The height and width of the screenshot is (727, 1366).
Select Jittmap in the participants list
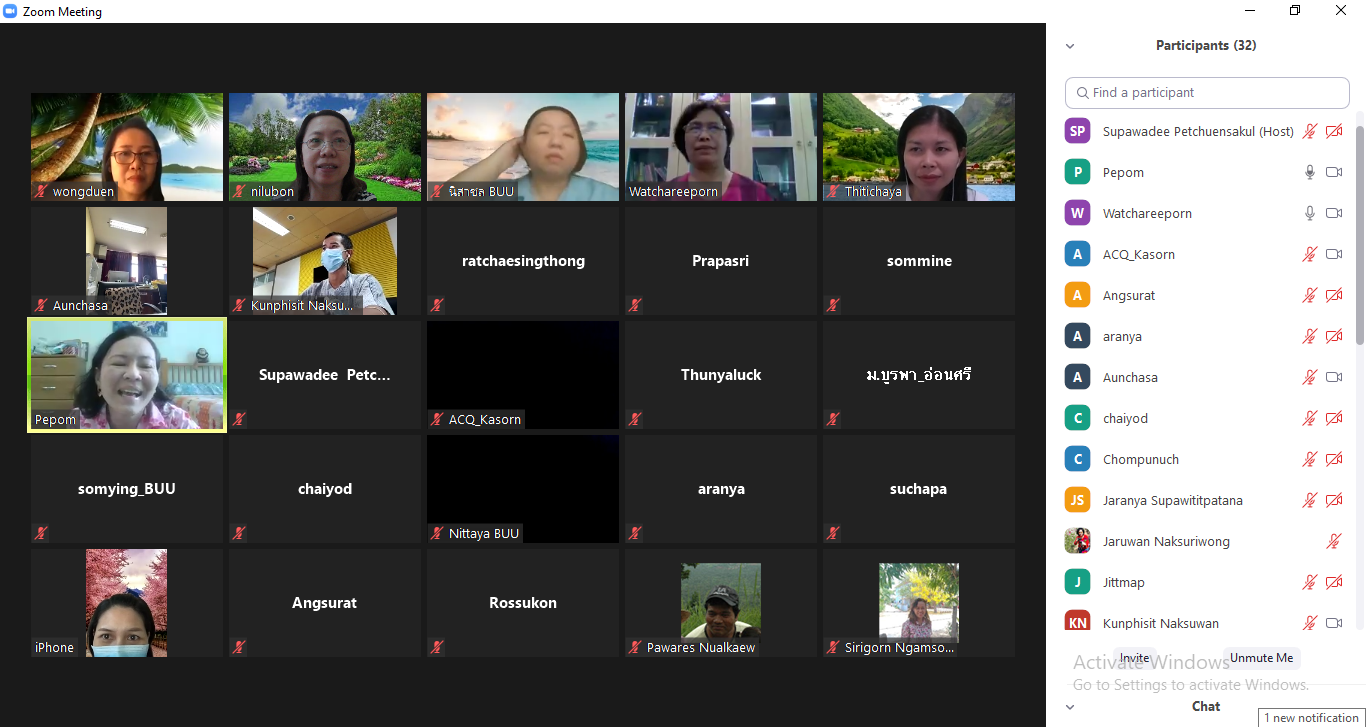pos(1123,582)
